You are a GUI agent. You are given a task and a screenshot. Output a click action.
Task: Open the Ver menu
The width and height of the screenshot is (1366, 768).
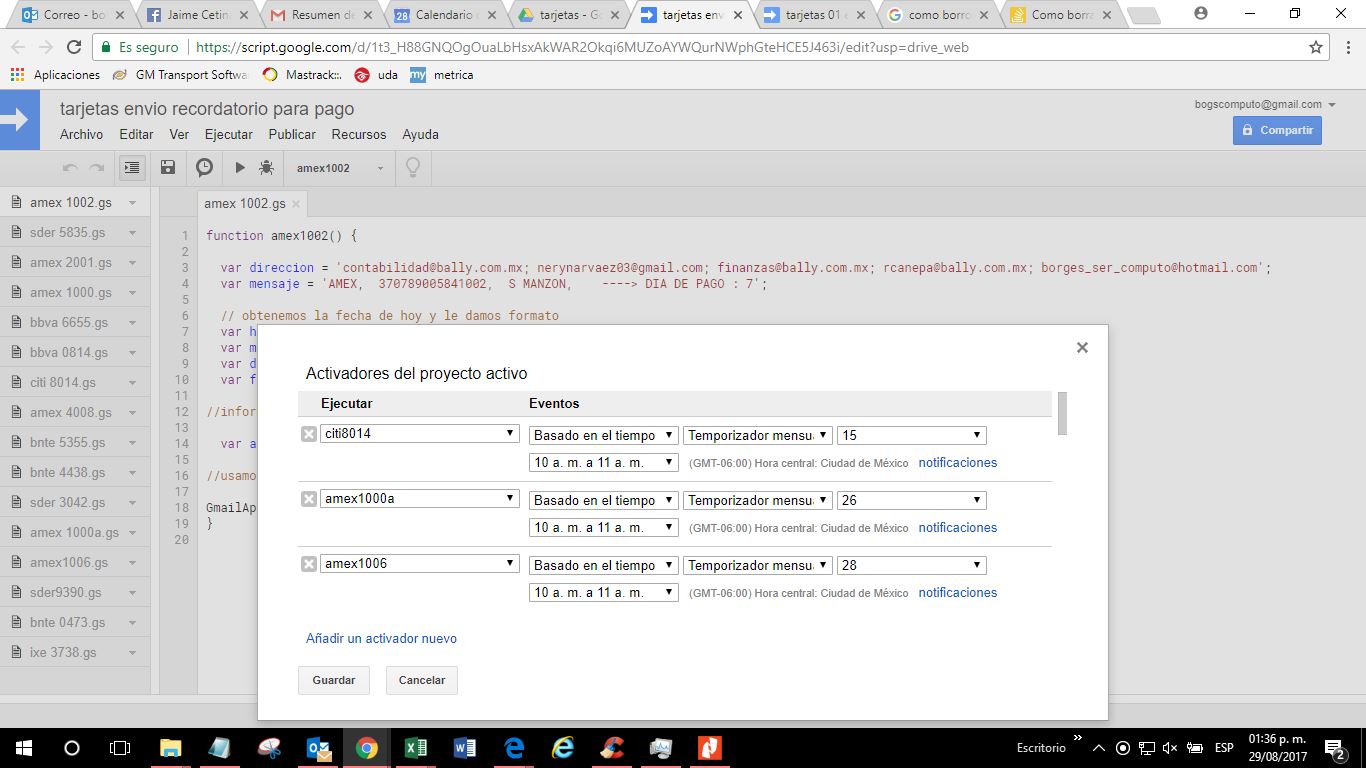179,134
